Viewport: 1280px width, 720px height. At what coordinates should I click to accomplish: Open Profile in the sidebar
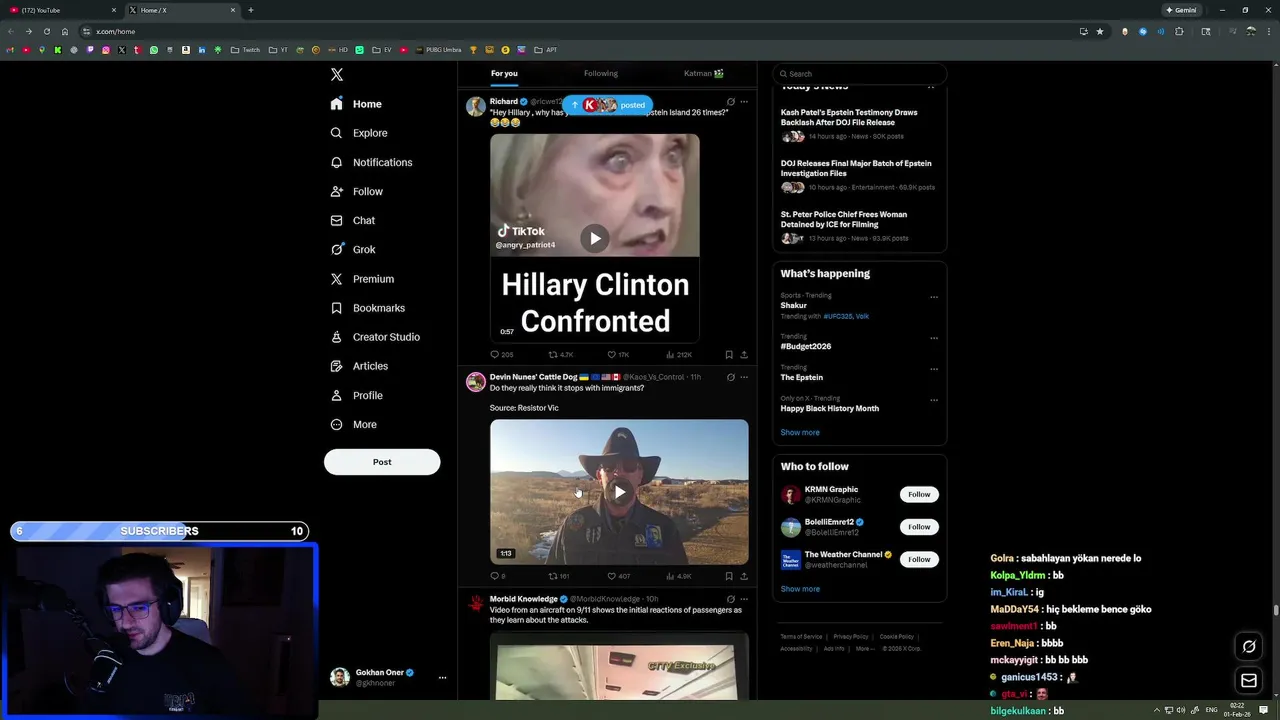pyautogui.click(x=356, y=395)
